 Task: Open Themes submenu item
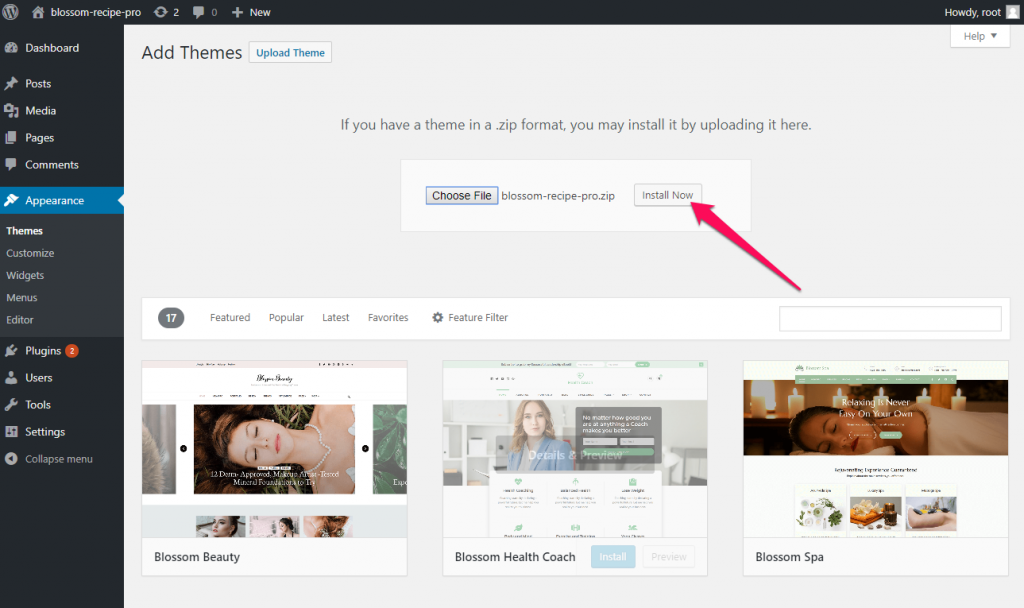(24, 231)
